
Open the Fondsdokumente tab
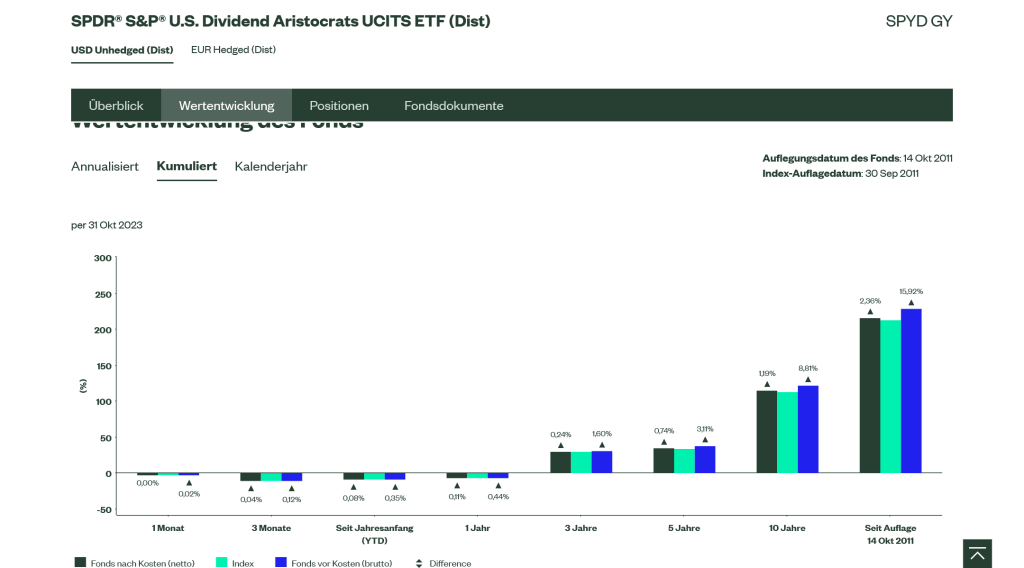point(454,105)
